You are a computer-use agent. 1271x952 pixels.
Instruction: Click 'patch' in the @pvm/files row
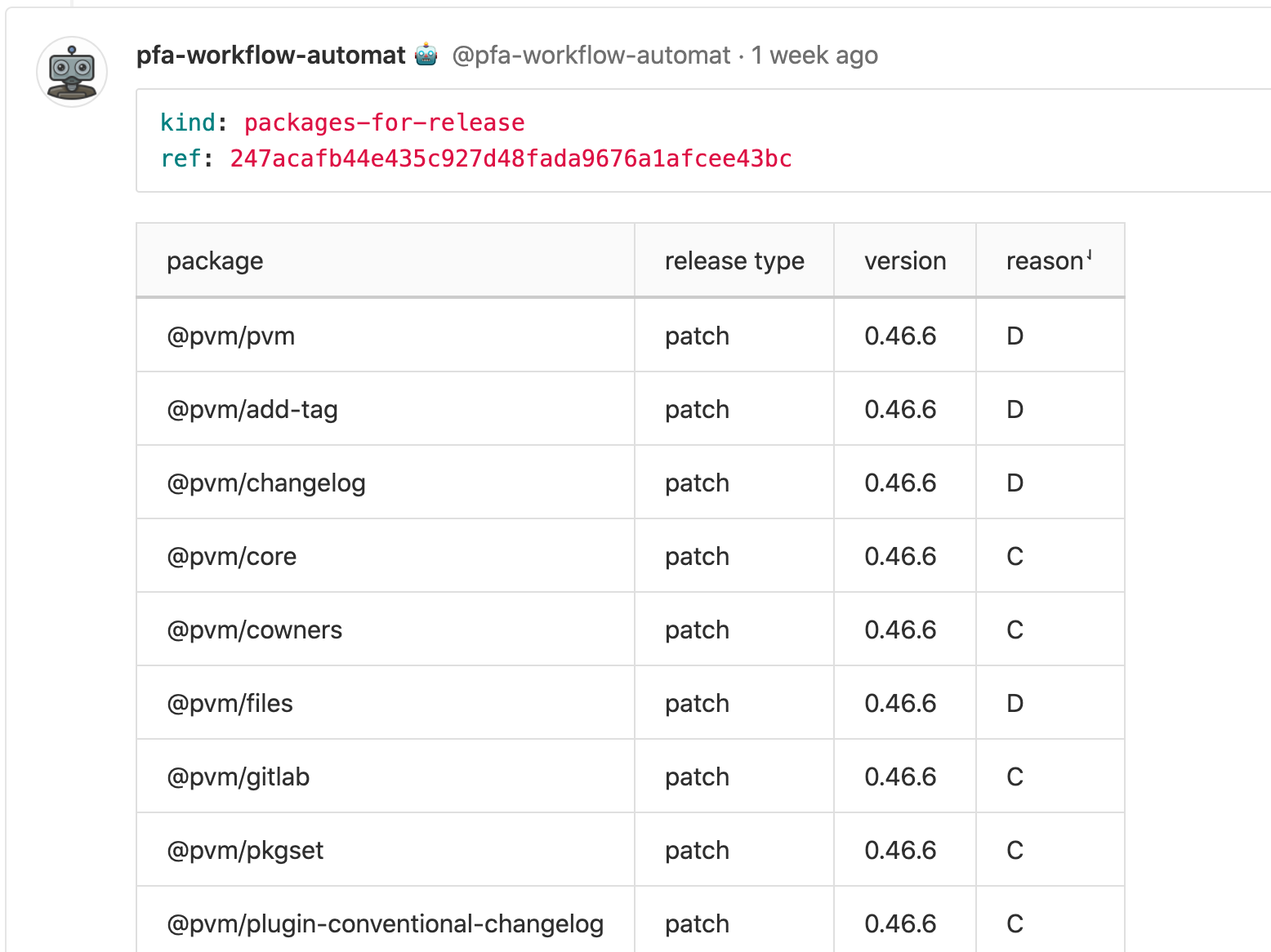[x=697, y=704]
